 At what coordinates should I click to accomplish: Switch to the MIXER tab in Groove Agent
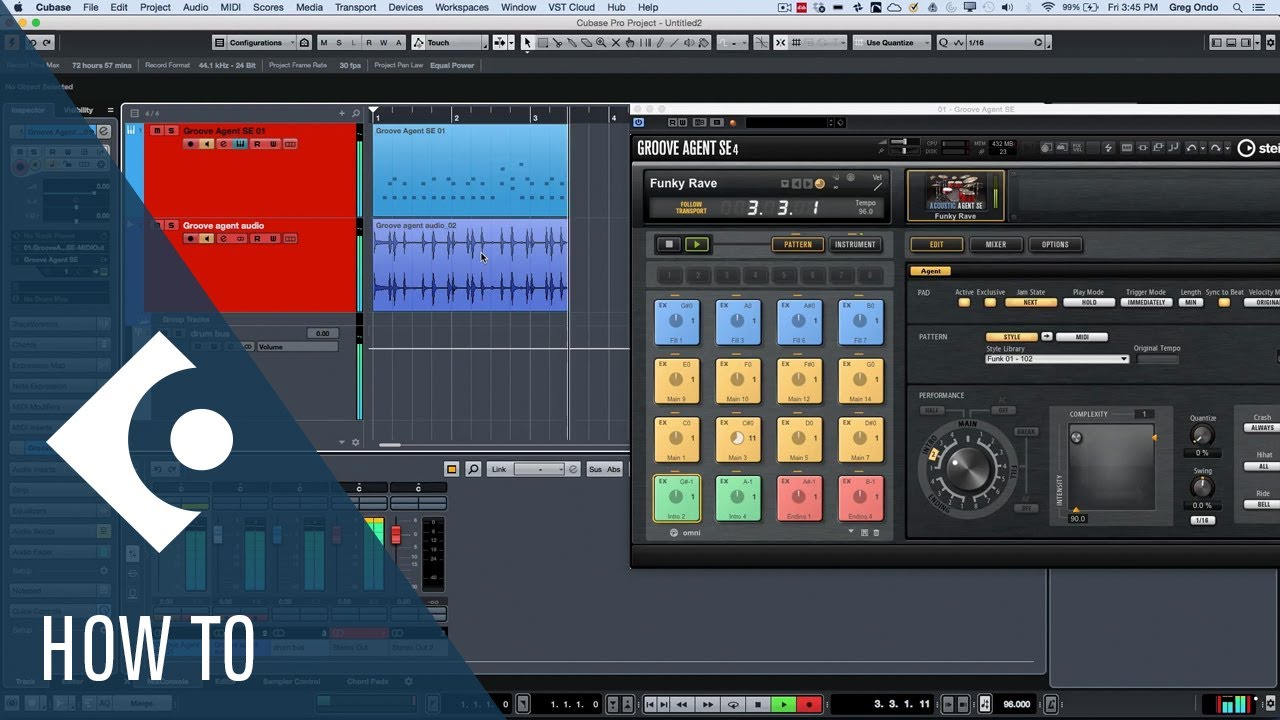tap(996, 244)
